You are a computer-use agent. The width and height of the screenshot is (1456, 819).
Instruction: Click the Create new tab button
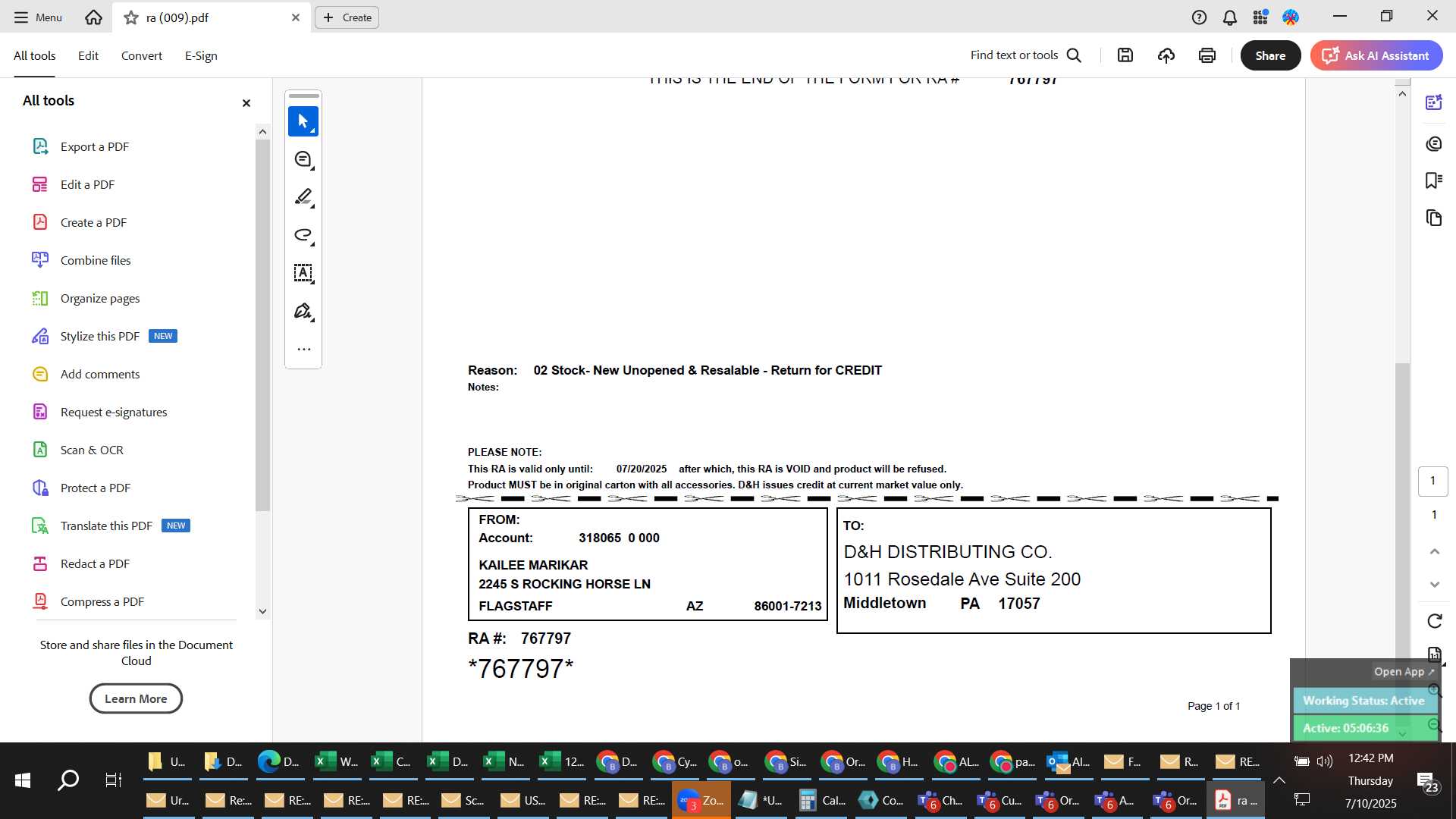[x=347, y=17]
